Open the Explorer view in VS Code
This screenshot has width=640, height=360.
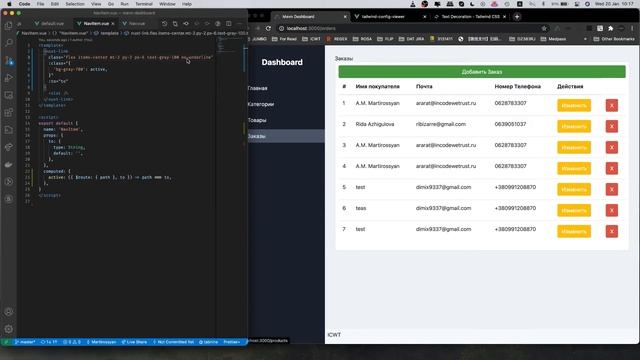click(x=9, y=25)
